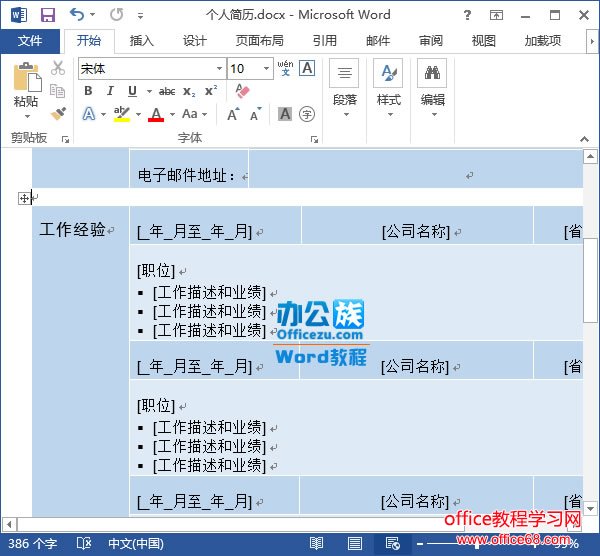The height and width of the screenshot is (556, 600).
Task: Open the 文件 tab
Action: [x=30, y=41]
